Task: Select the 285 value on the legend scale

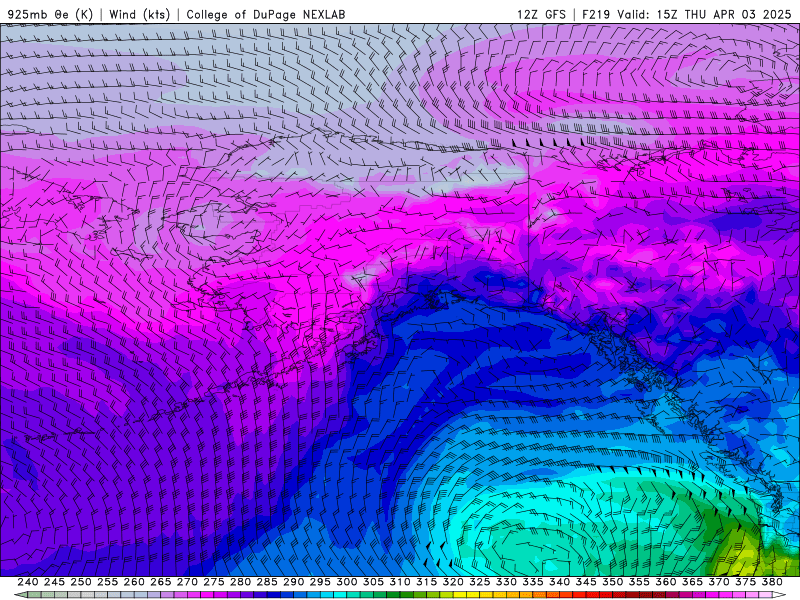Action: 267,582
